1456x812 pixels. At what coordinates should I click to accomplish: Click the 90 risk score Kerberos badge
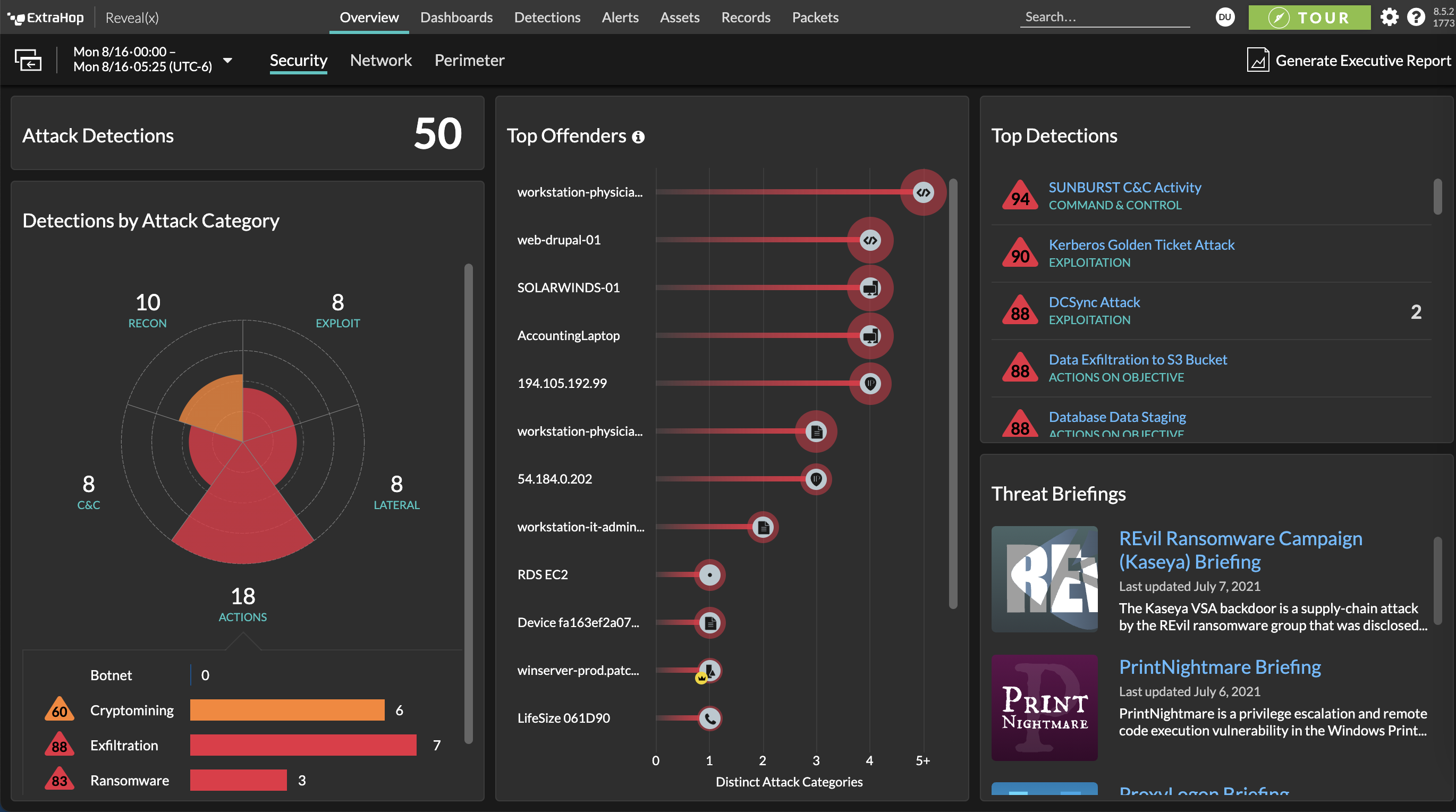point(1020,253)
